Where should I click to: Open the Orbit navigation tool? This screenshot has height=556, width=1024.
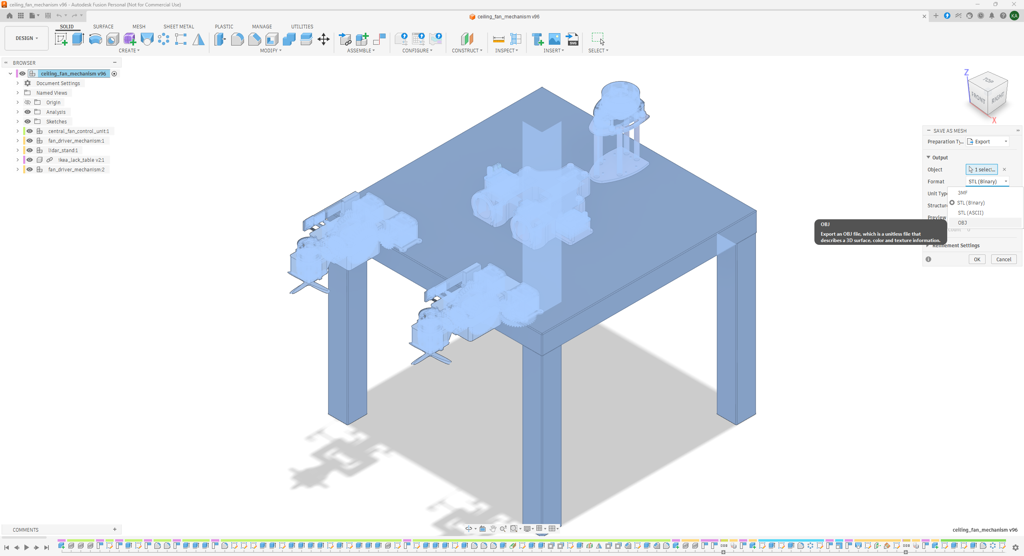pos(469,529)
